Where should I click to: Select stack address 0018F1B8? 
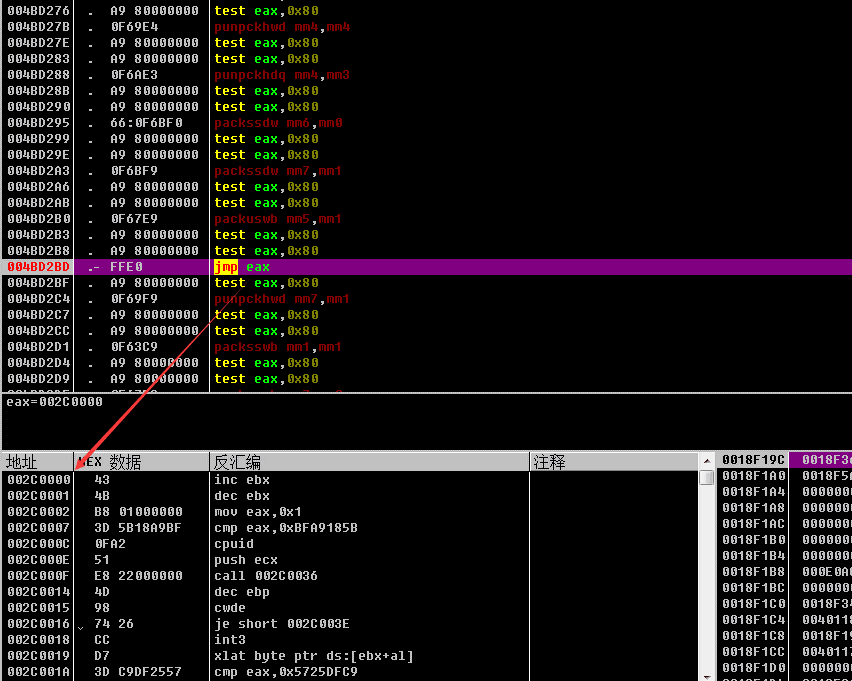754,572
